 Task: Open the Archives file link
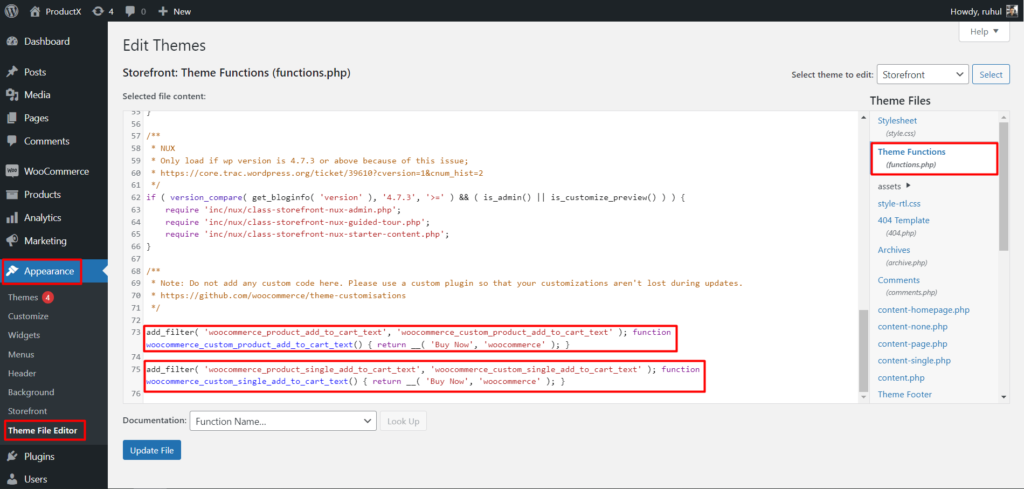894,250
